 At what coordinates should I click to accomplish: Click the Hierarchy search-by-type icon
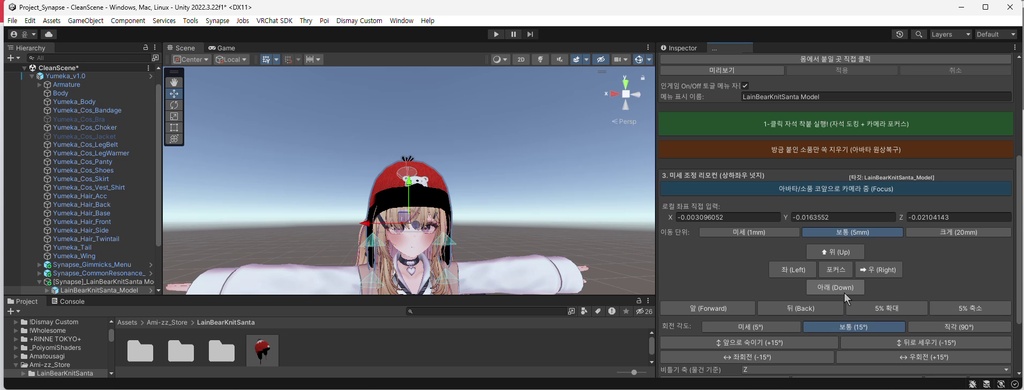tap(155, 58)
